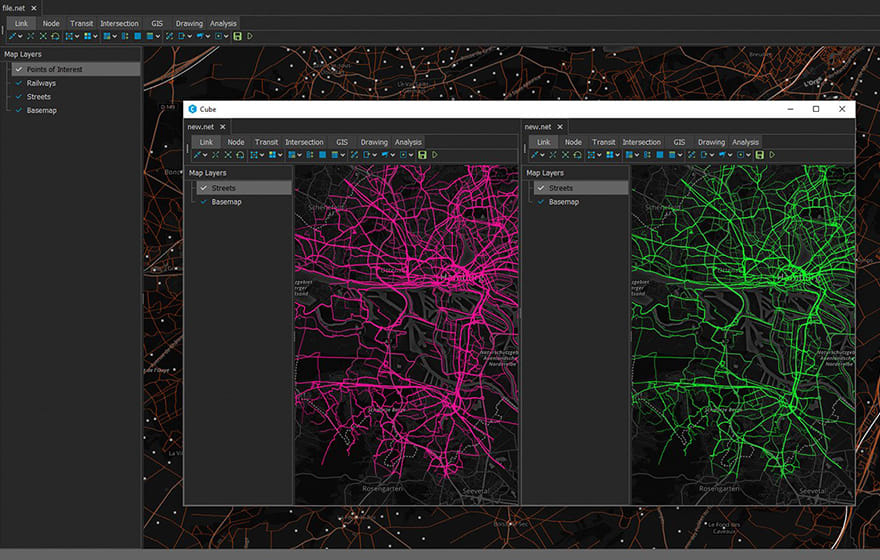Click the refresh icon in magenta-map pane toolbar

tap(240, 154)
